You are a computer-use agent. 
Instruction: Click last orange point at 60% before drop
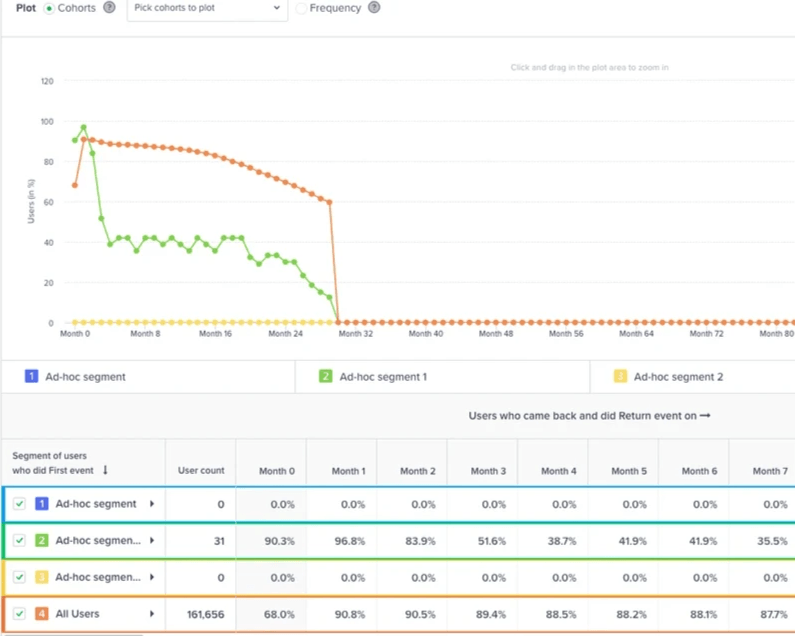point(330,202)
